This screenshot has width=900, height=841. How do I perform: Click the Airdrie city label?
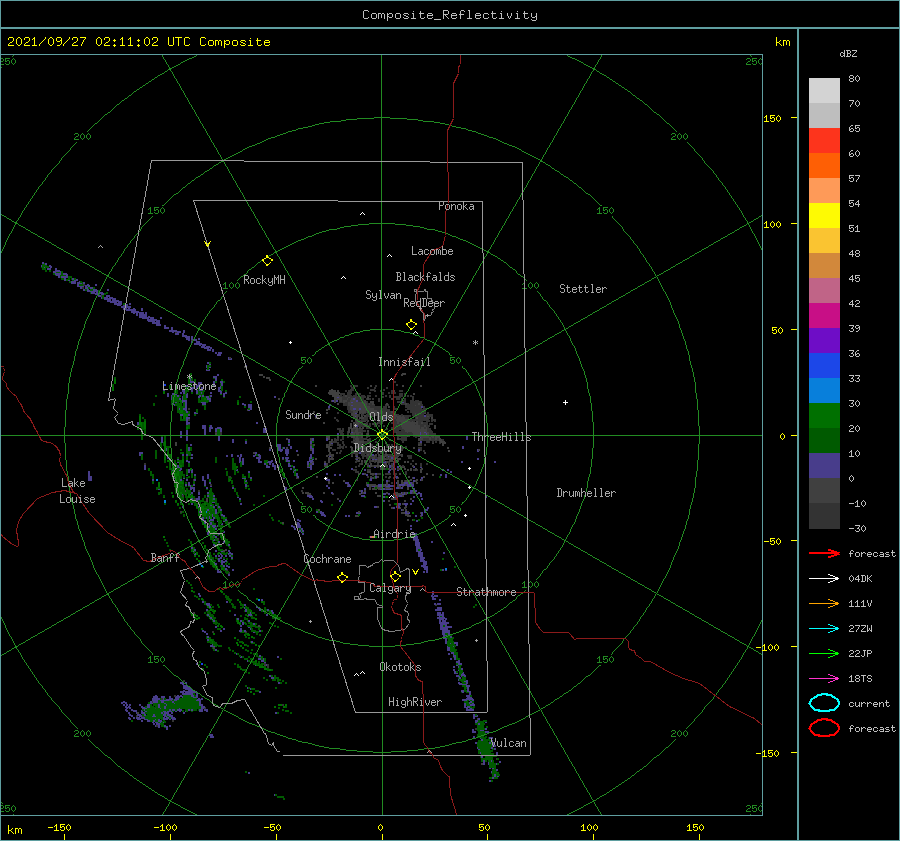coord(394,534)
